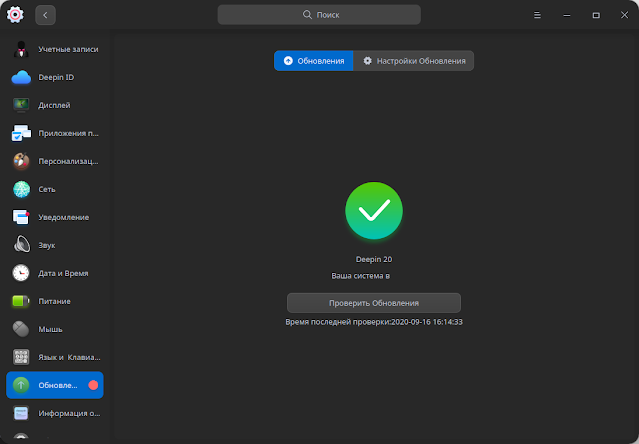Open the Персонализация palette icon
This screenshot has width=639, height=444.
pos(21,161)
